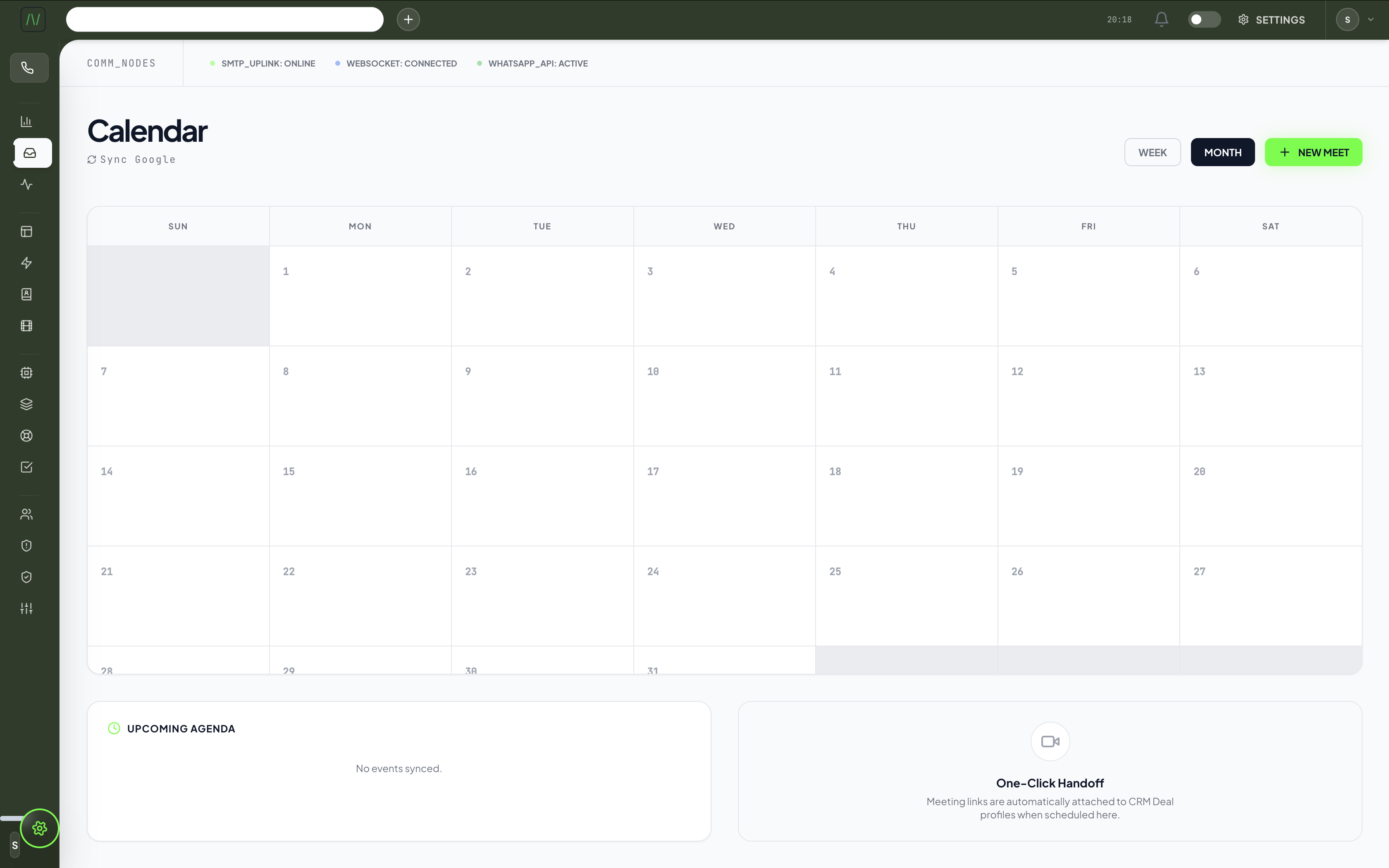Open the green gear settings button
The image size is (1389, 868).
click(39, 828)
